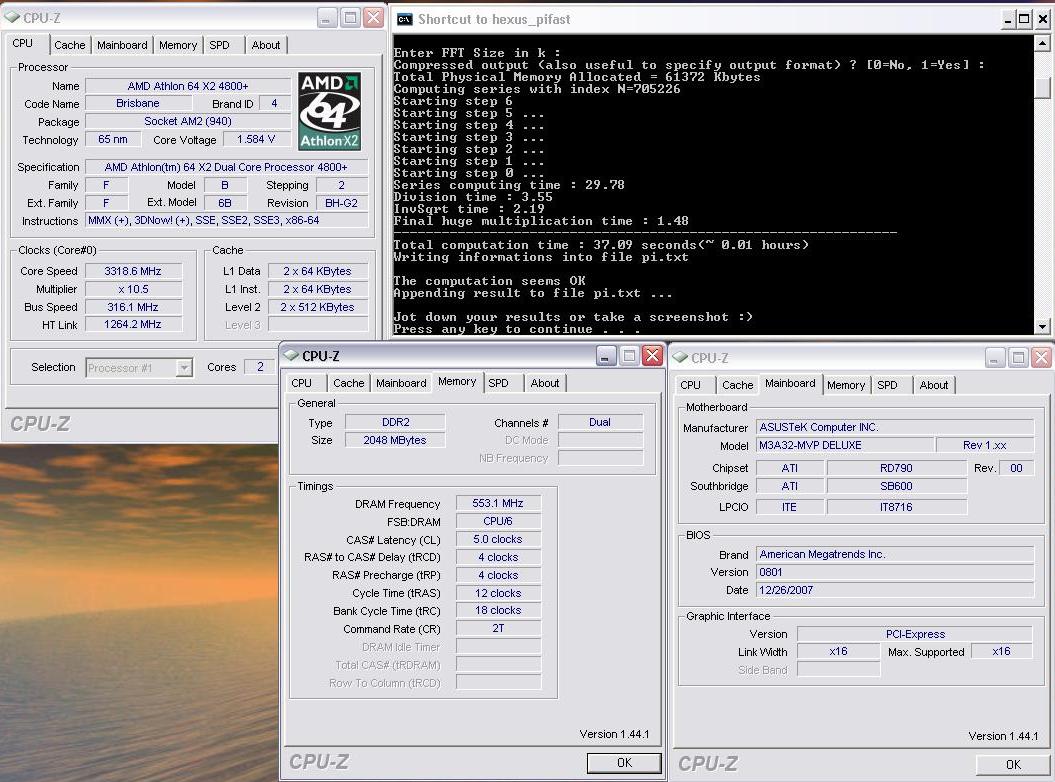
Task: Open Memory tab in the Mainboard CPU-Z window
Action: click(x=846, y=385)
